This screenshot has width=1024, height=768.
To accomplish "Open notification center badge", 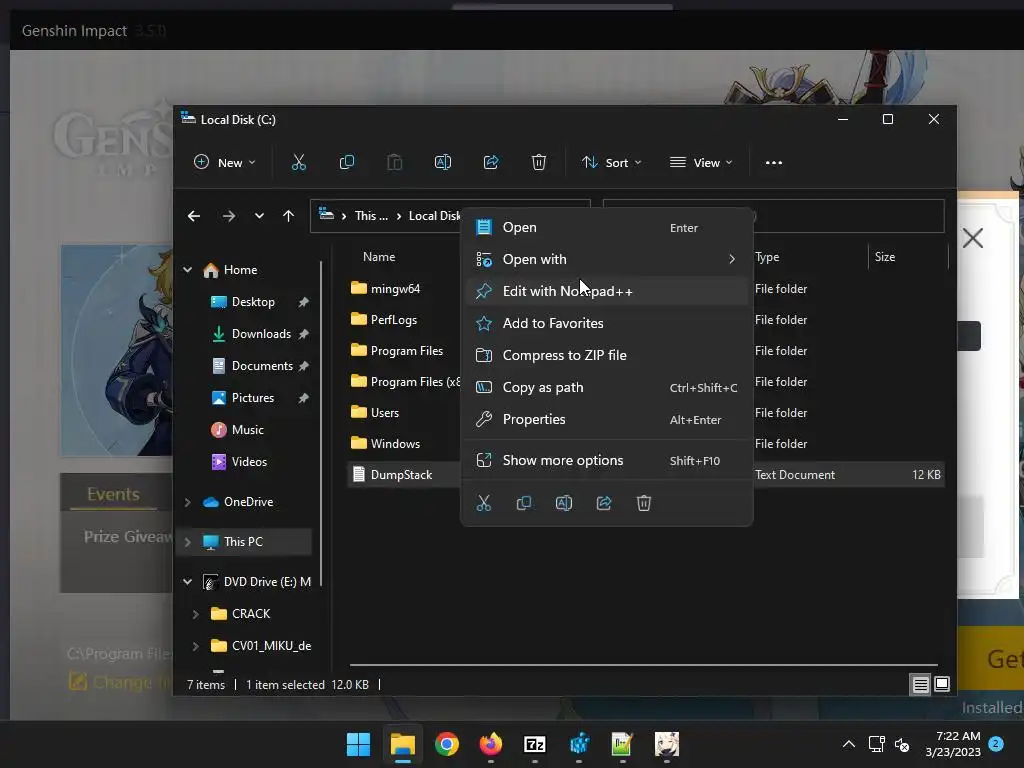I will [996, 744].
